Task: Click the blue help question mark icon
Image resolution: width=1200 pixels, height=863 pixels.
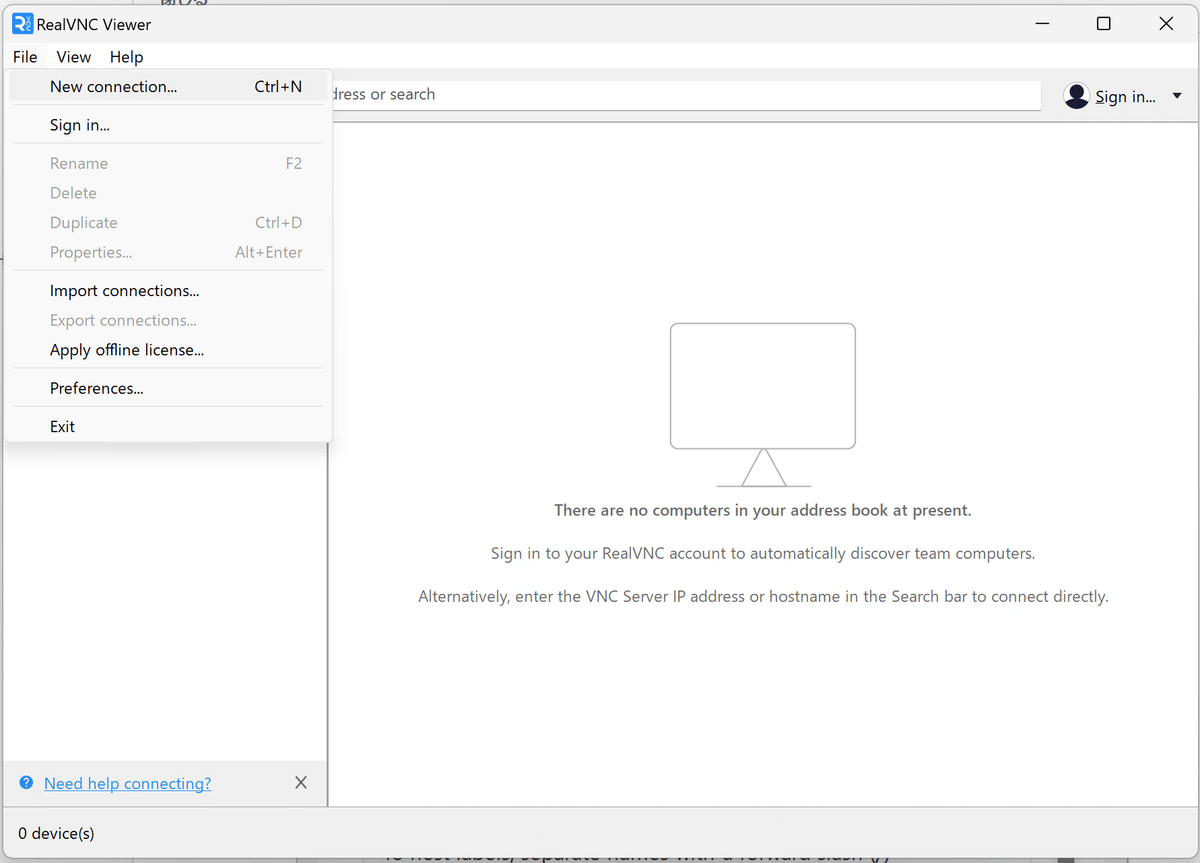Action: [x=27, y=783]
